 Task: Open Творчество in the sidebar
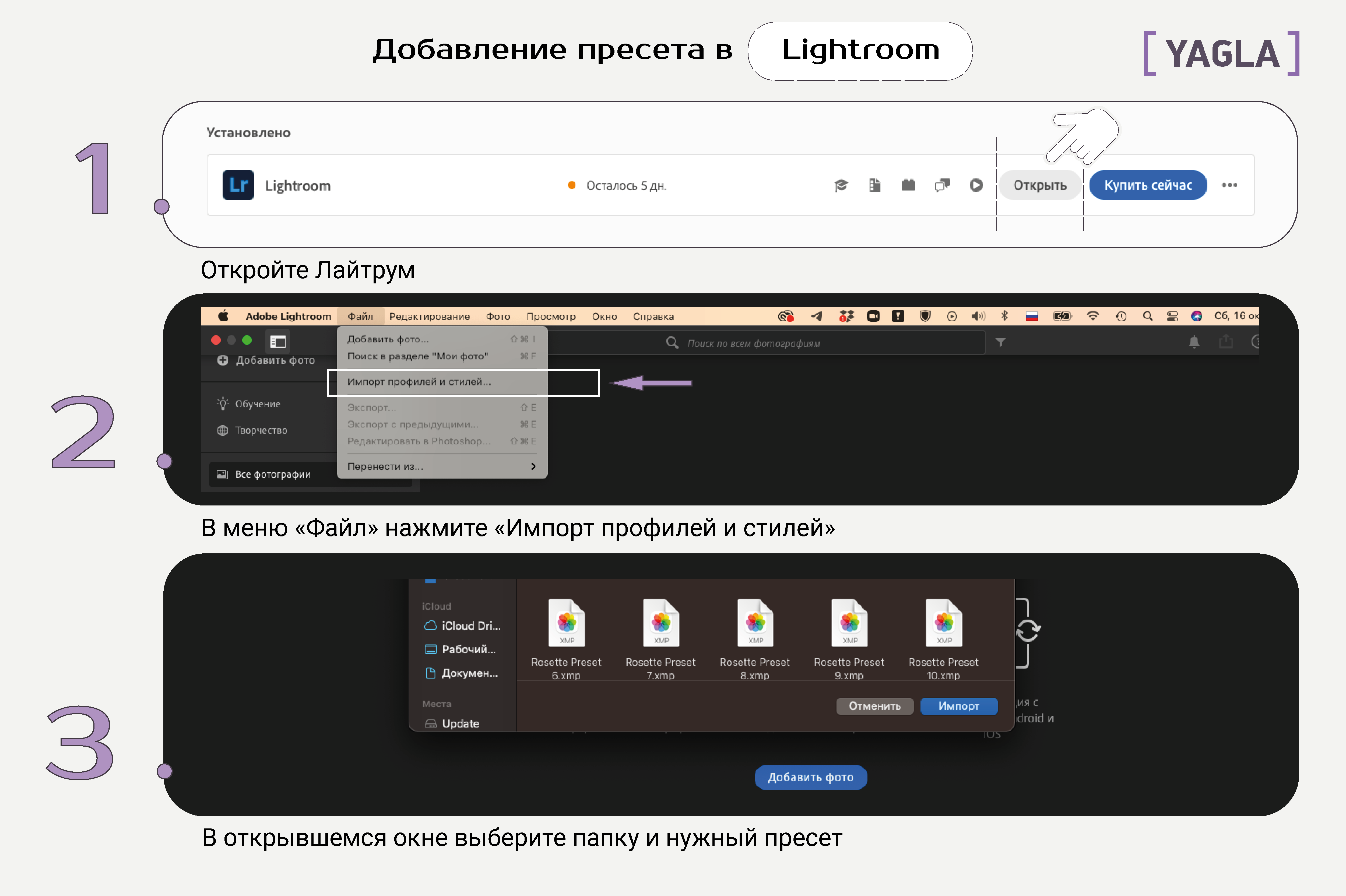tap(252, 430)
